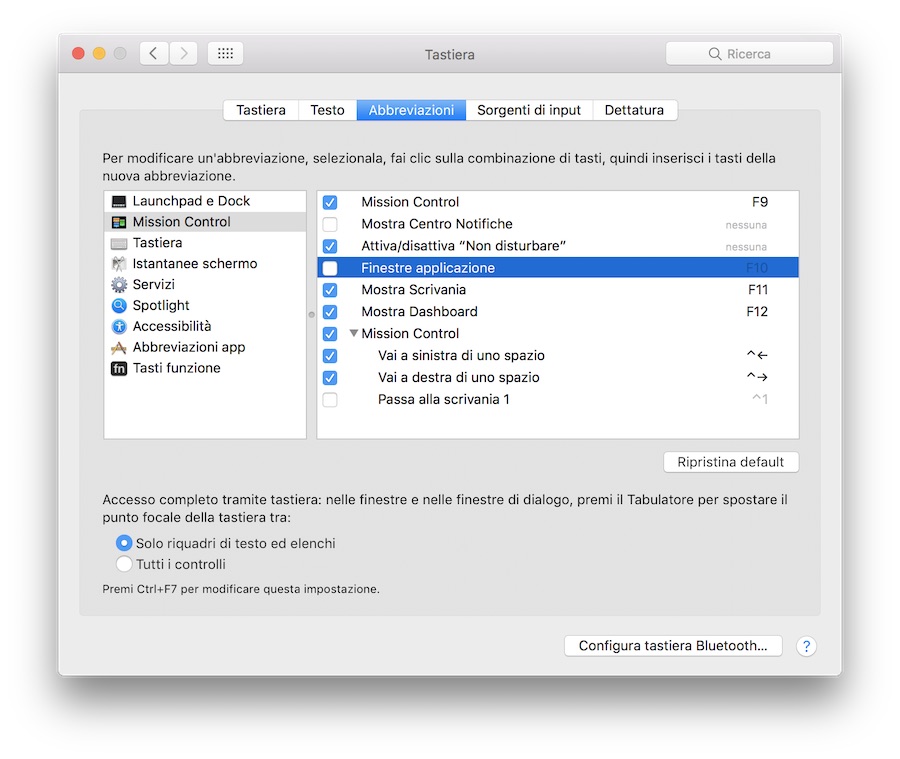Click Configura tastiera Bluetooth button
The height and width of the screenshot is (759, 900).
click(x=673, y=646)
